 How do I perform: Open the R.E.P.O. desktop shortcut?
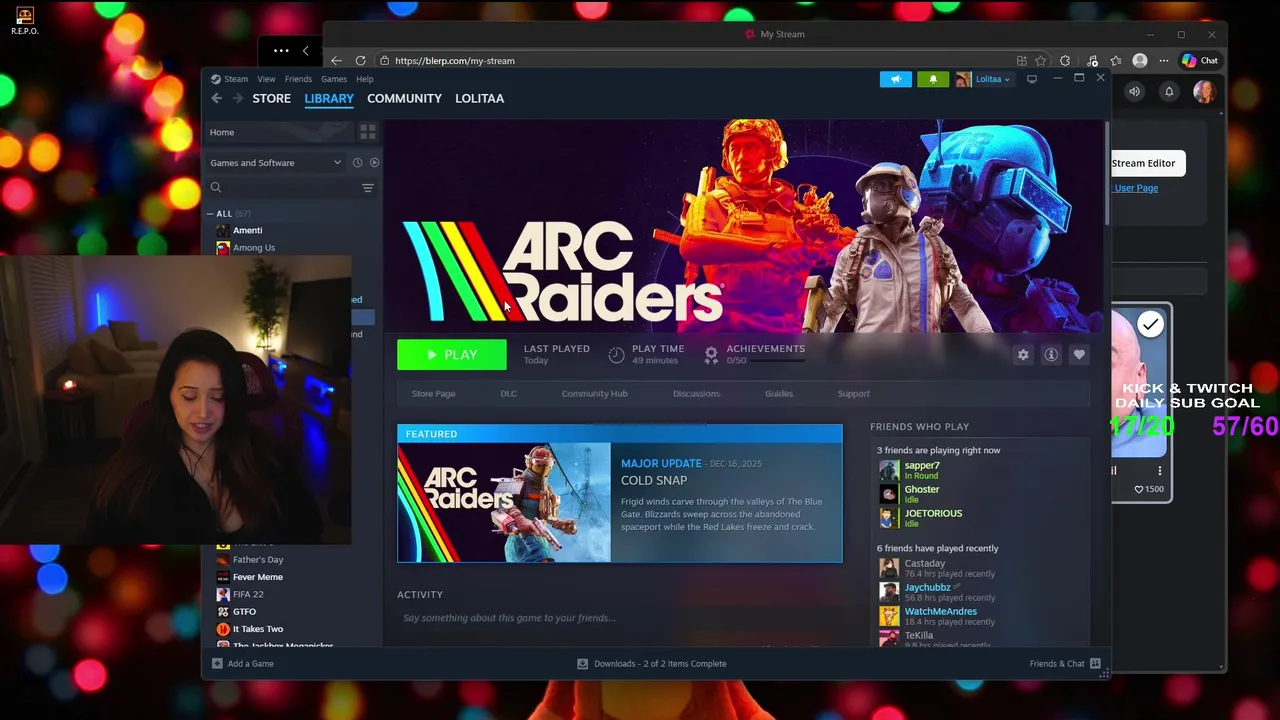click(25, 21)
